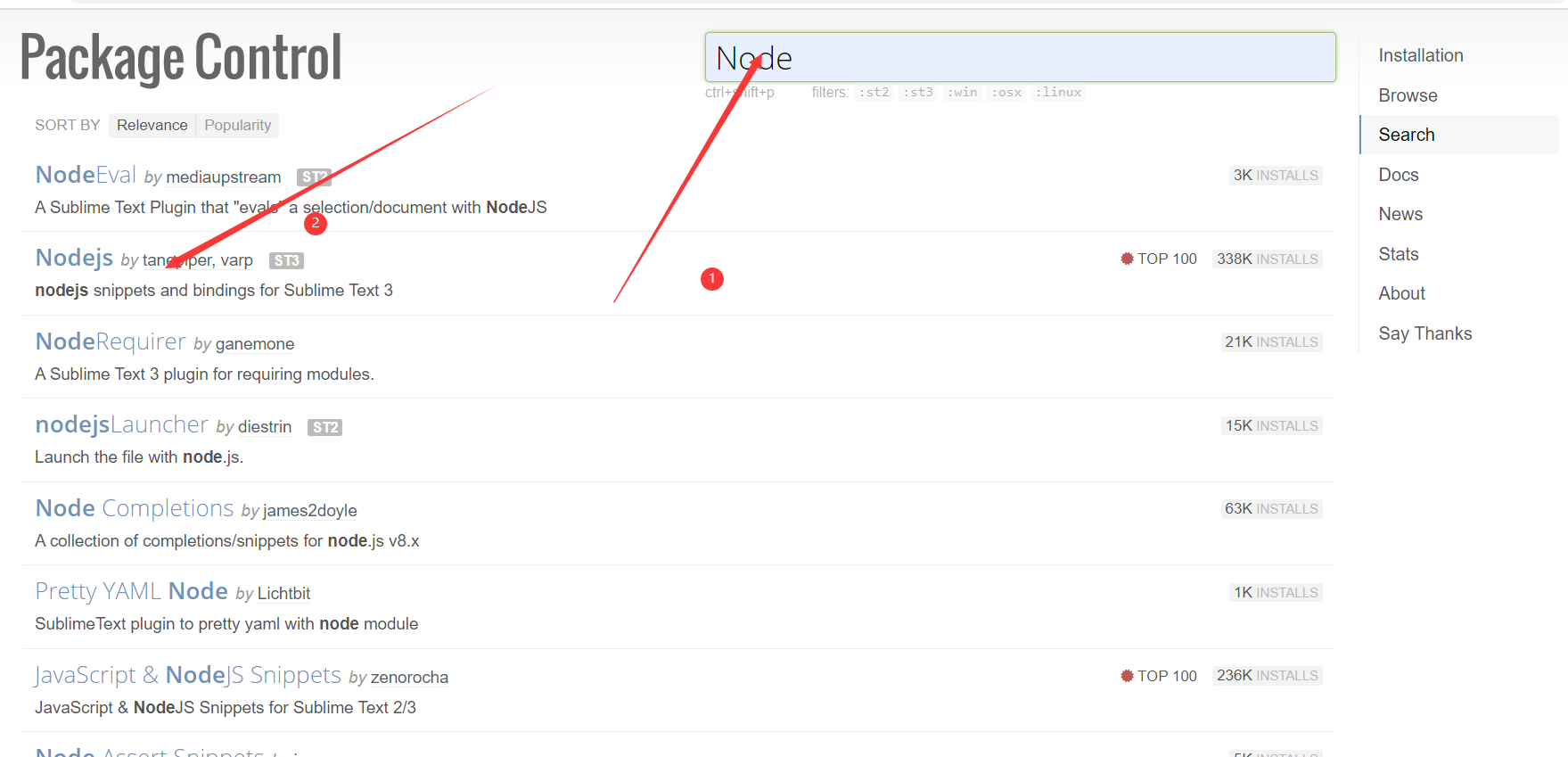
Task: View author diestrin's packages
Action: (265, 427)
